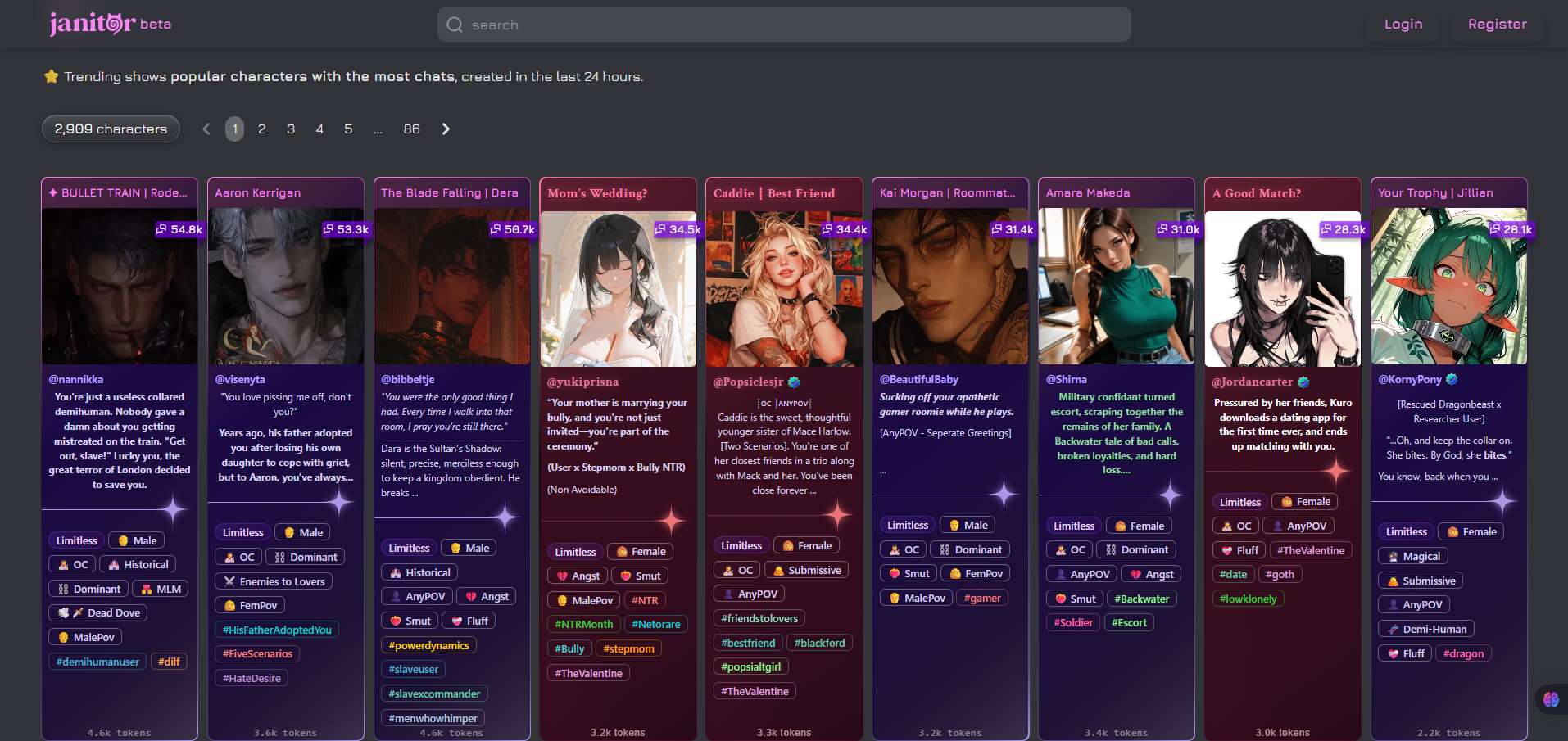Visit creator @Shirna profile
Image resolution: width=1568 pixels, height=741 pixels.
[1067, 379]
